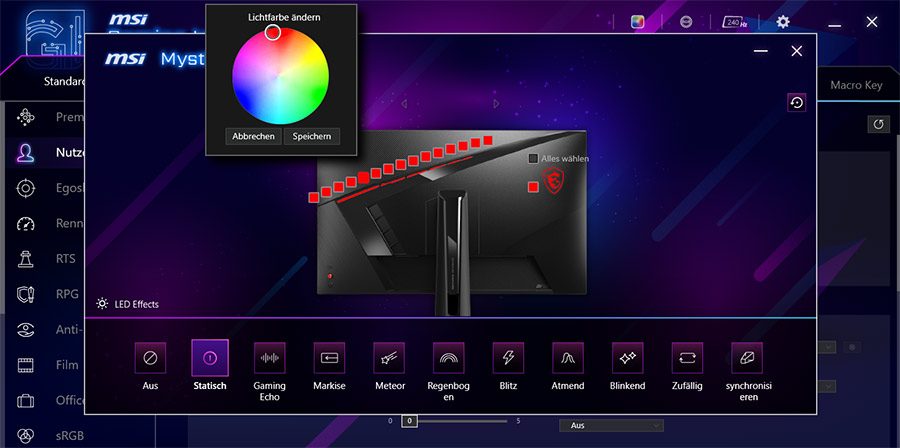Image resolution: width=900 pixels, height=448 pixels.
Task: Choose the Blinkend LED effect
Action: point(627,357)
